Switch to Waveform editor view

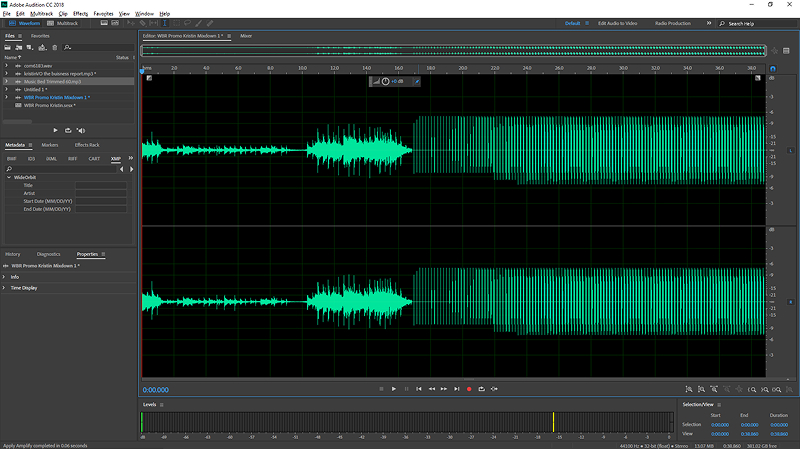coord(24,23)
